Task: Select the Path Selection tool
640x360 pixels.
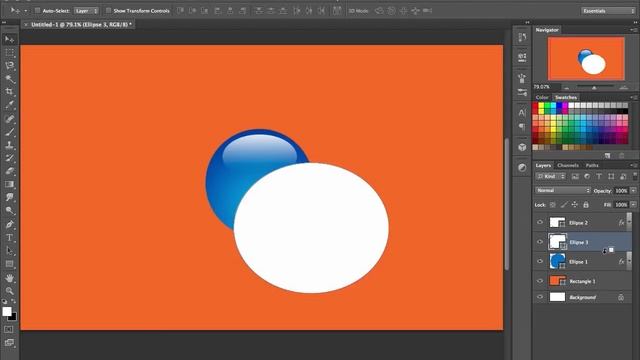Action: tap(9, 251)
